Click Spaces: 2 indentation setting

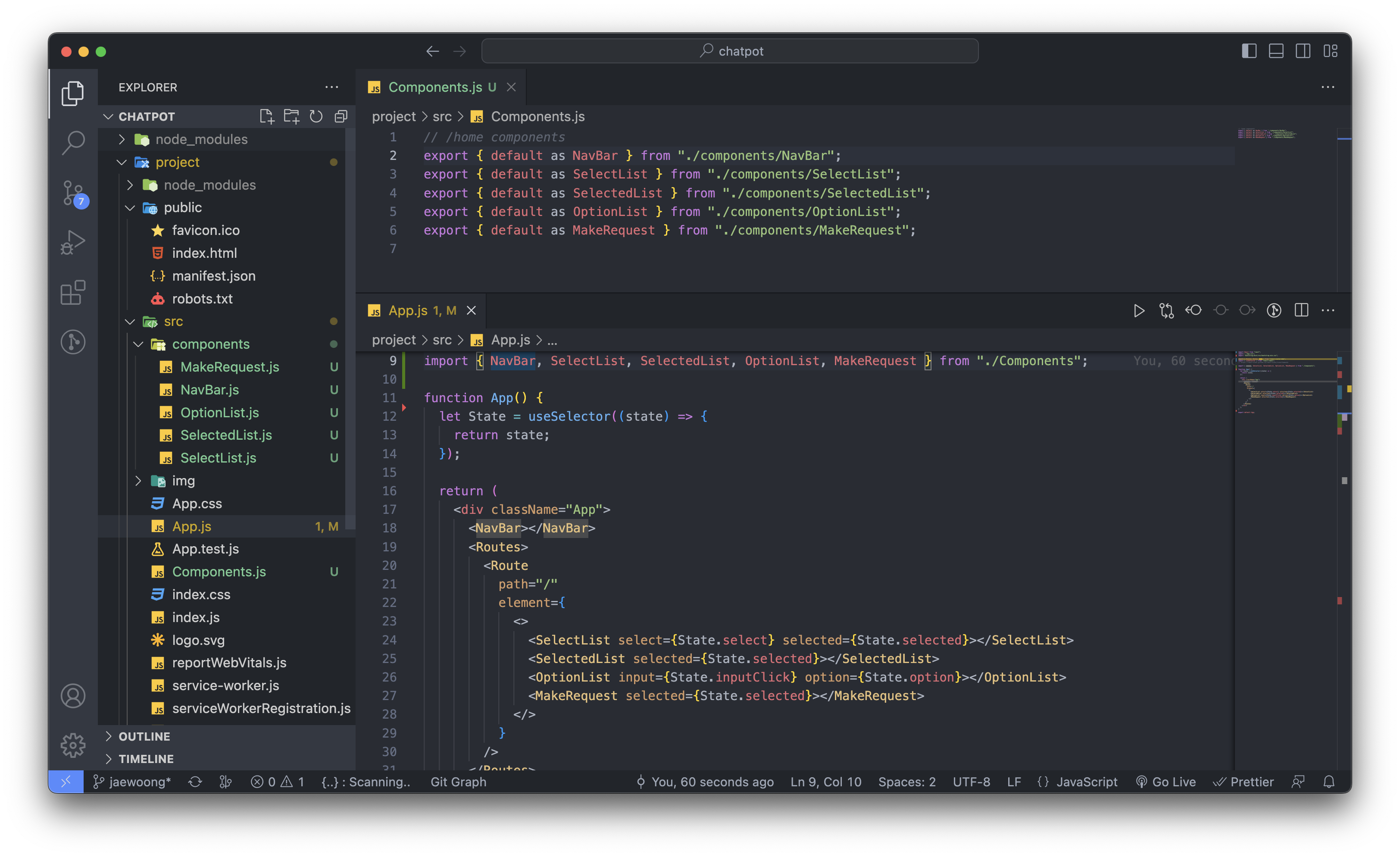tap(907, 782)
